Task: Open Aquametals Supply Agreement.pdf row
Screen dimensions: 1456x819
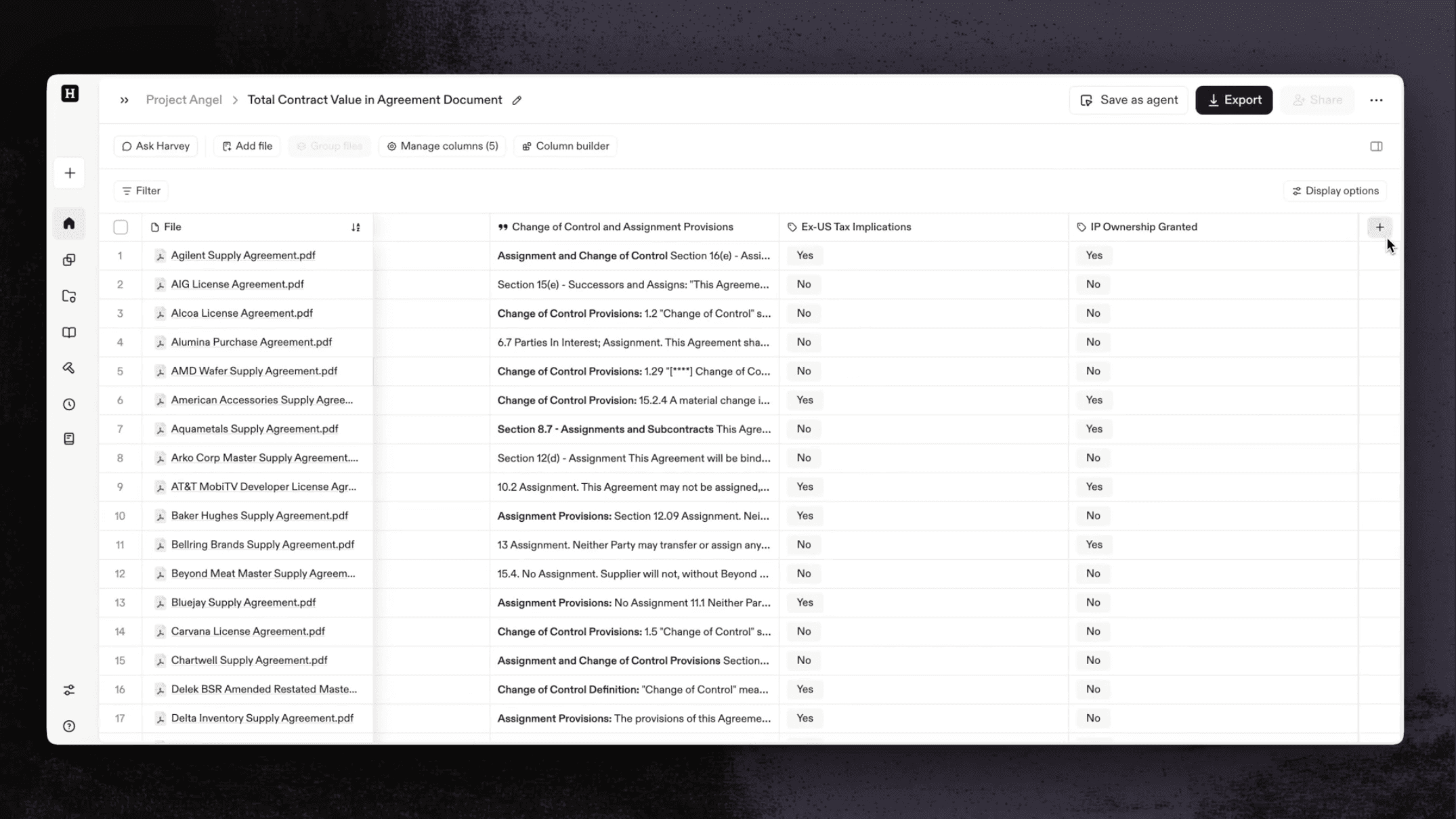Action: (x=255, y=429)
